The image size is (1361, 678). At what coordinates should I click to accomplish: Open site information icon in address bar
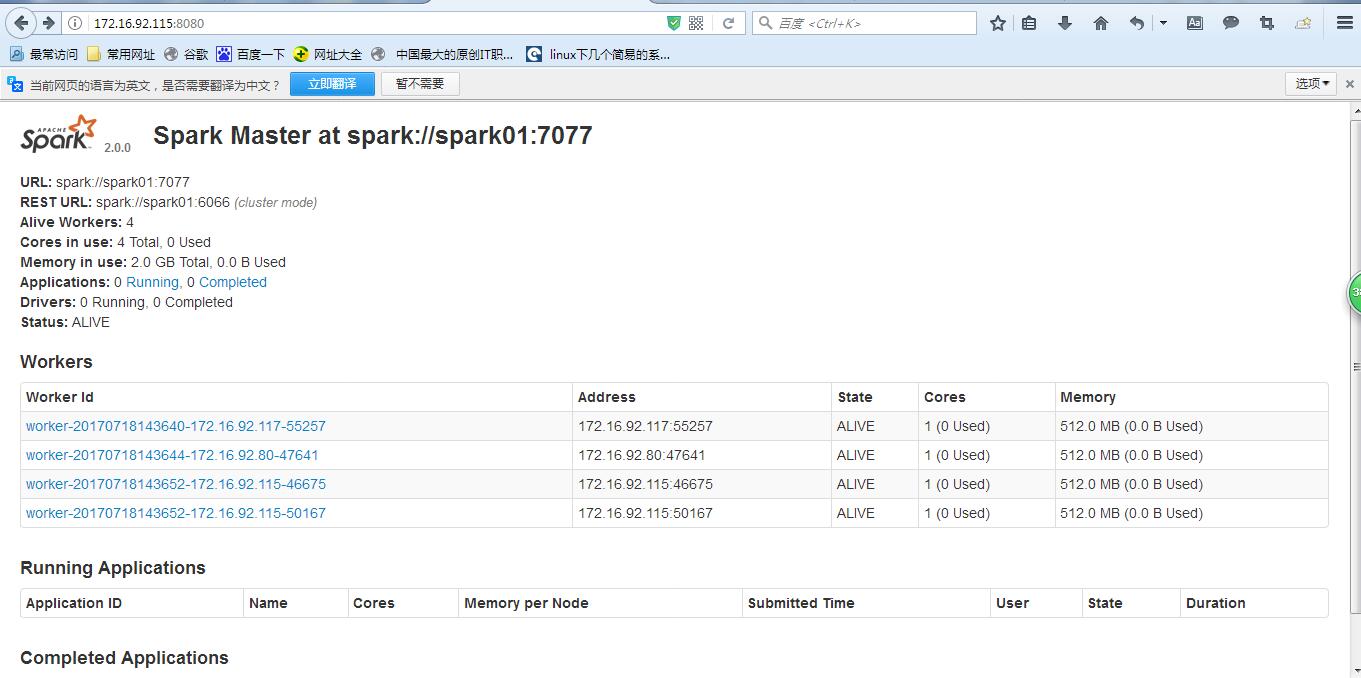tap(77, 23)
